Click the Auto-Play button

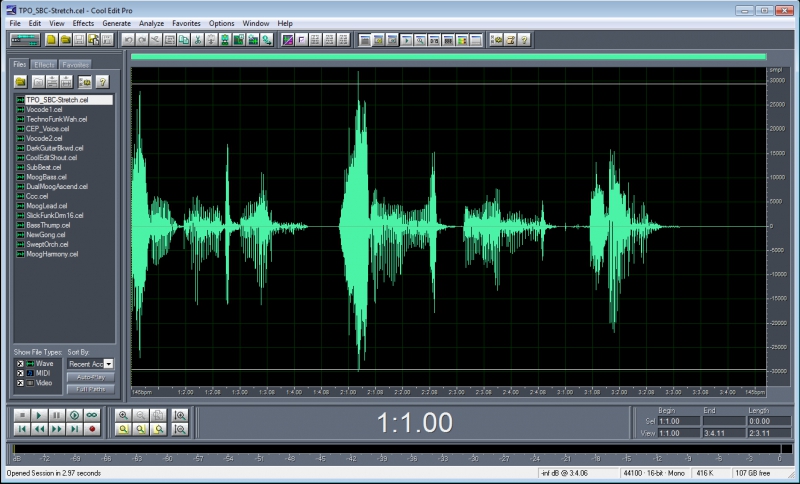click(91, 377)
